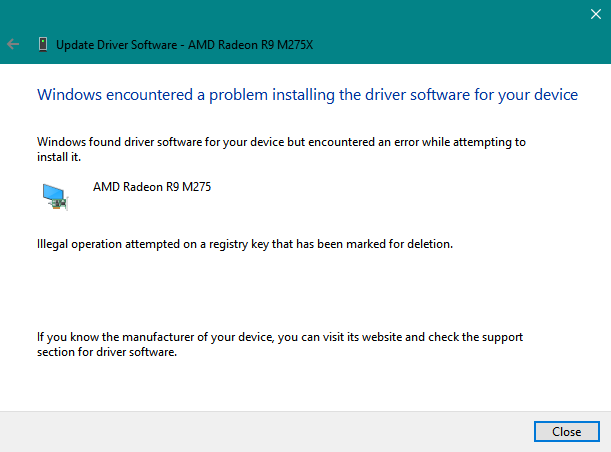This screenshot has width=611, height=452.
Task: Click the Close button
Action: tap(567, 431)
